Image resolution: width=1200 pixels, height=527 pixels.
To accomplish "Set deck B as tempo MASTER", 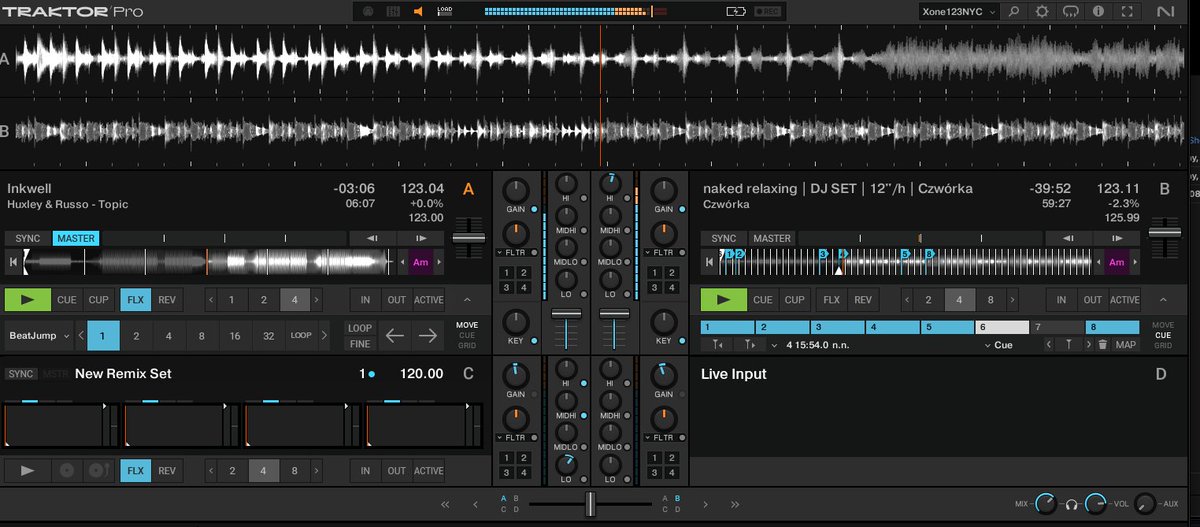I will click(x=772, y=238).
